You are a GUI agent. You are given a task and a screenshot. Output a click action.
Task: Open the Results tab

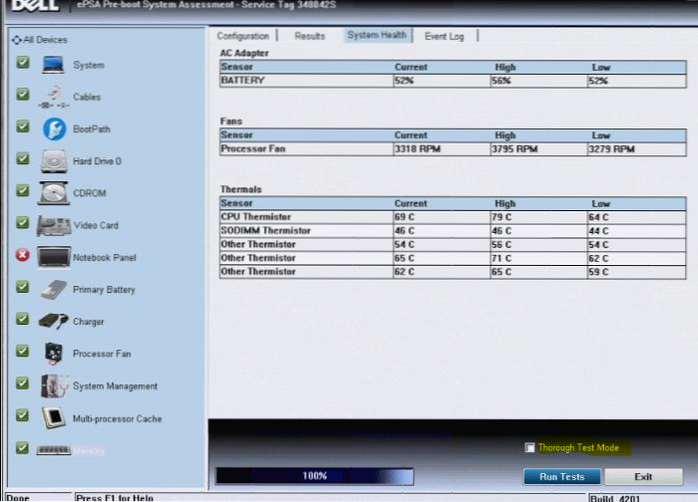pyautogui.click(x=309, y=36)
